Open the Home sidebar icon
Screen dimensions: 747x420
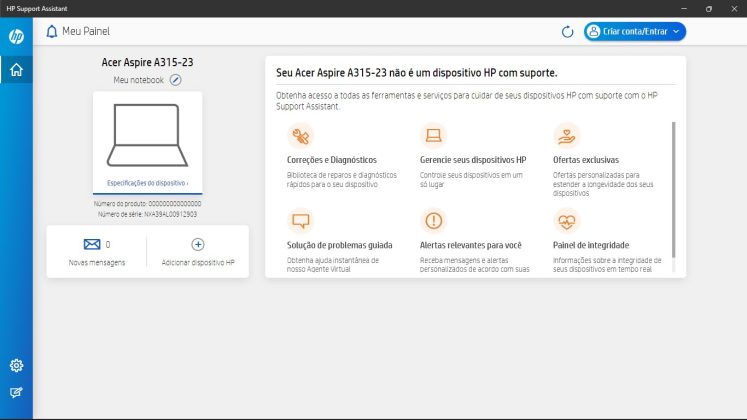point(16,70)
